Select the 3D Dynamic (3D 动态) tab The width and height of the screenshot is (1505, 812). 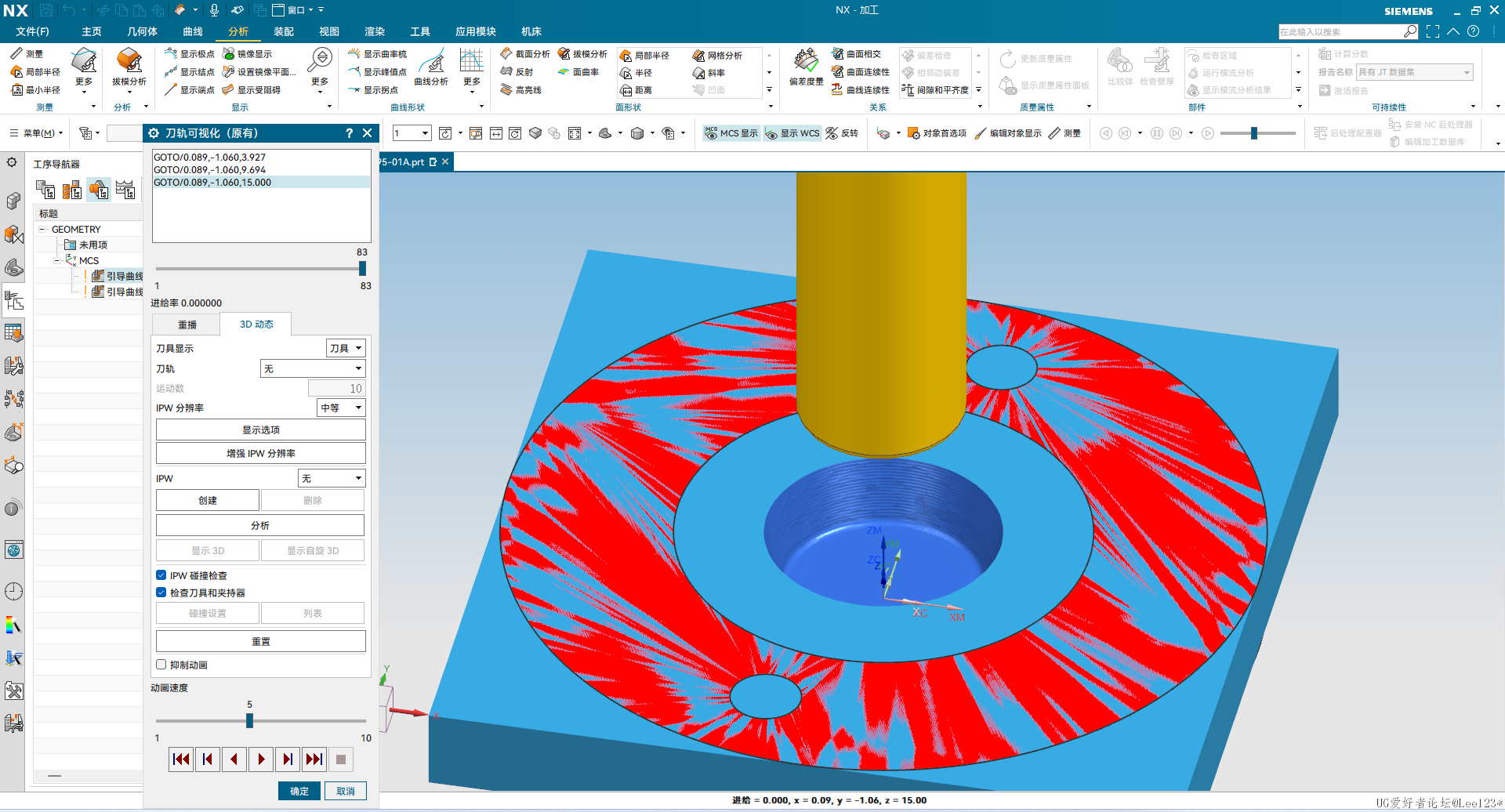256,324
